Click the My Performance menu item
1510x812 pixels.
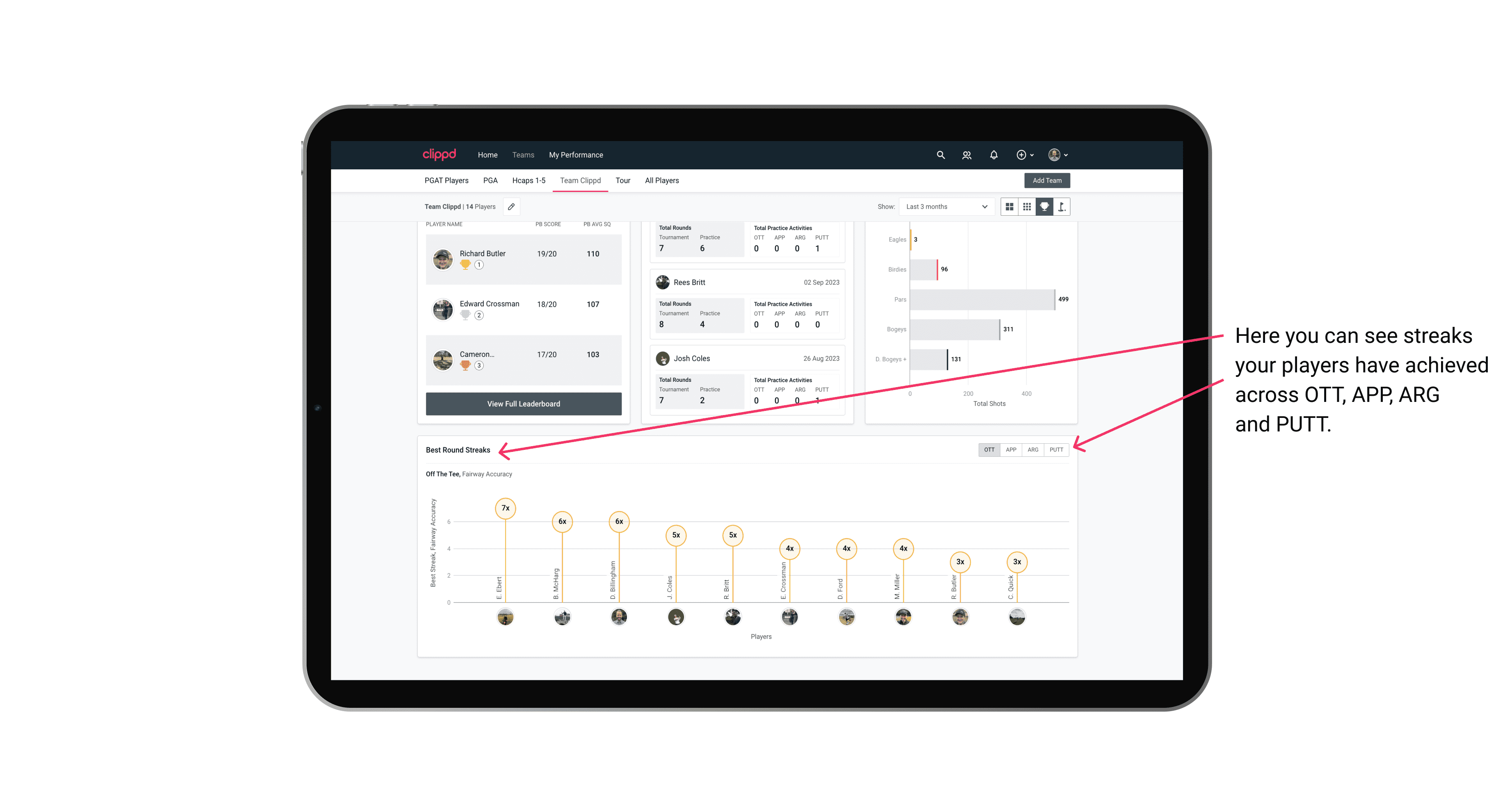[x=576, y=155]
